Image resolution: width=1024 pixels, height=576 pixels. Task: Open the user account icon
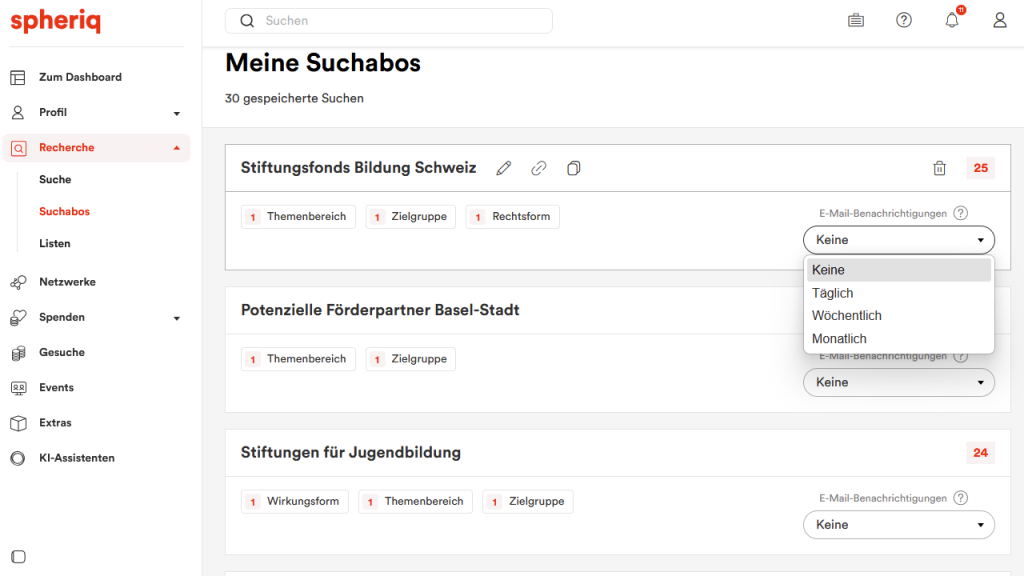pos(1000,20)
